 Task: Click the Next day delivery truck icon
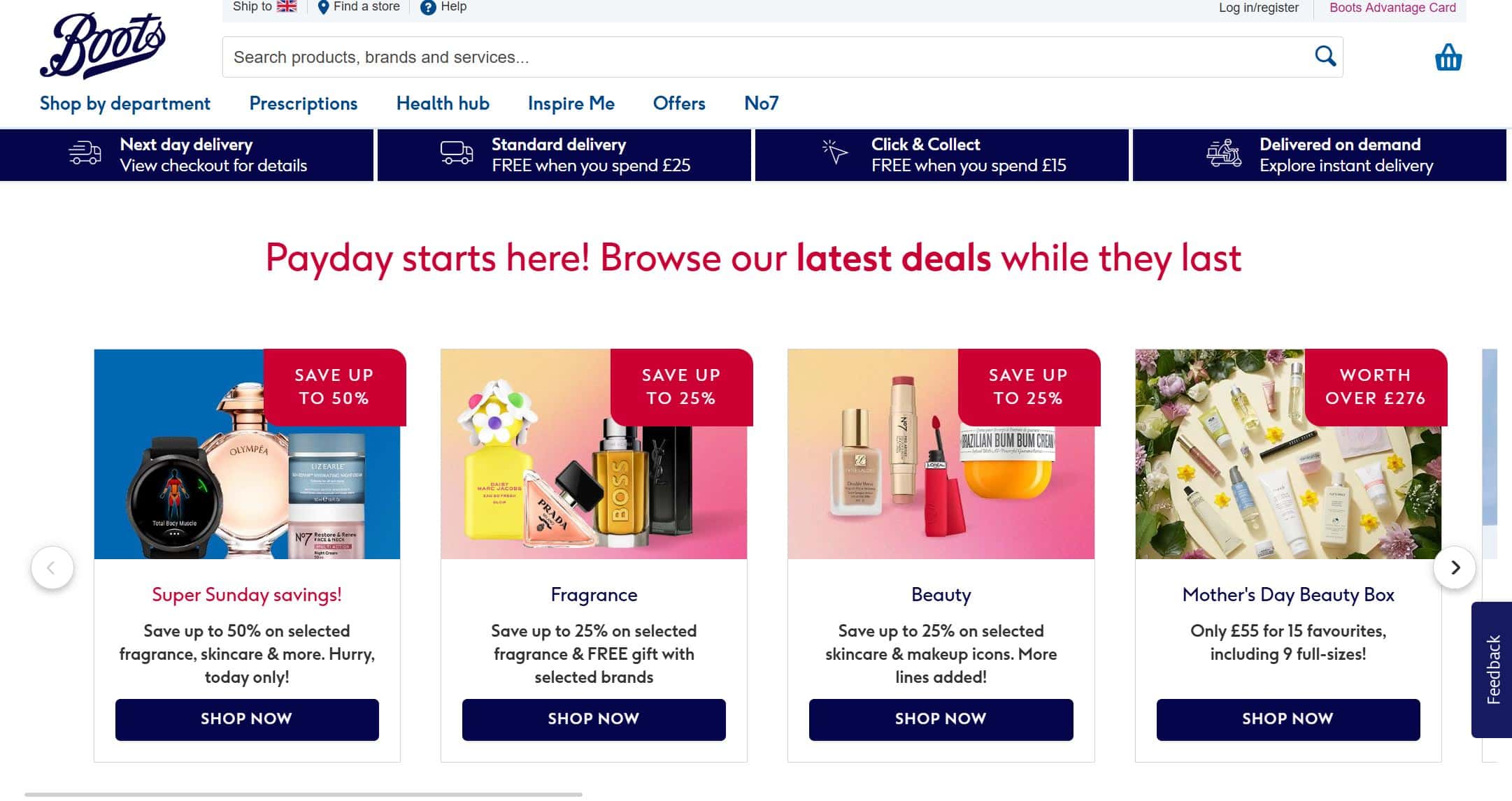coord(85,153)
